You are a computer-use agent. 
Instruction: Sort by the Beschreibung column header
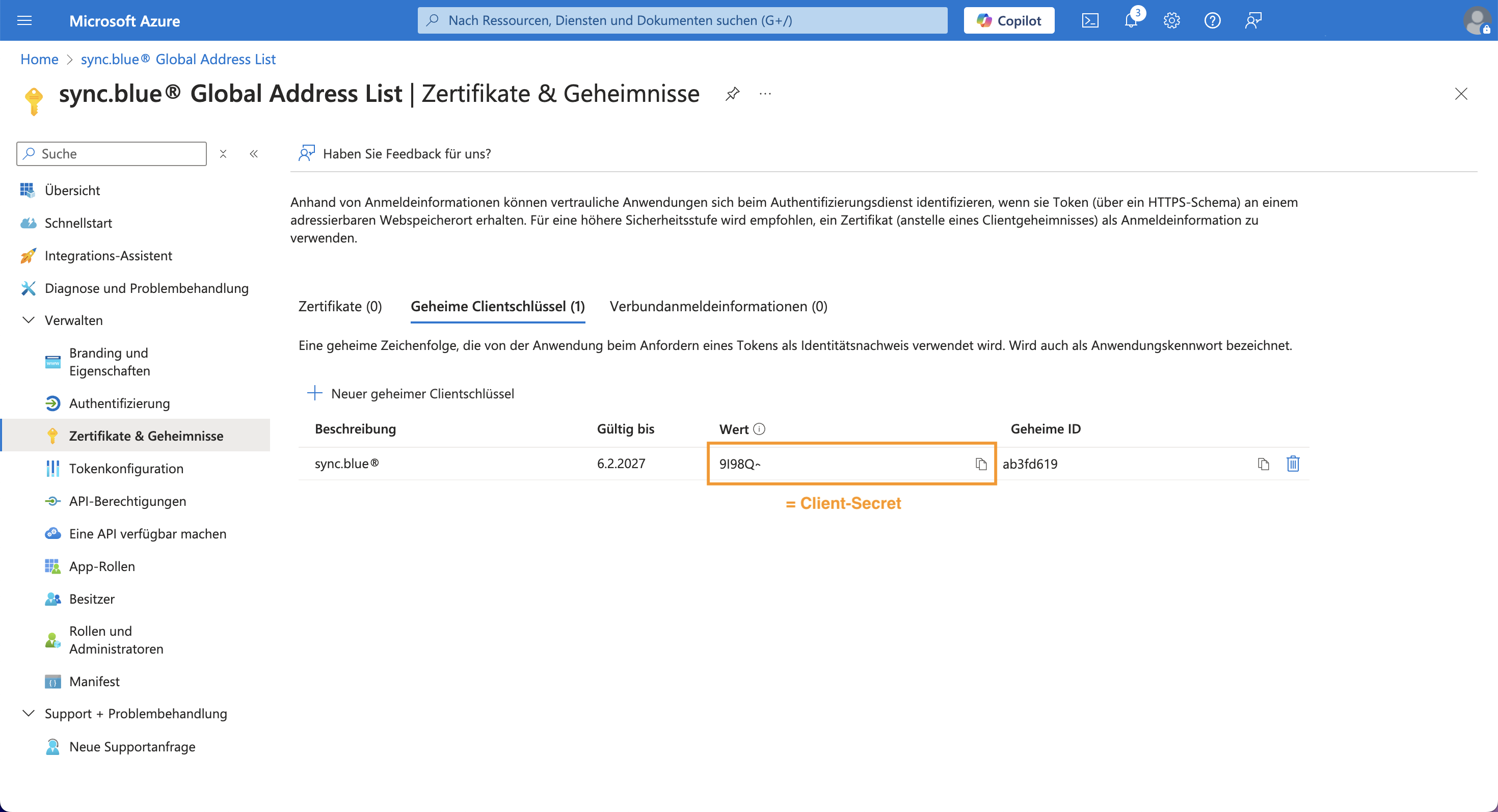[355, 429]
